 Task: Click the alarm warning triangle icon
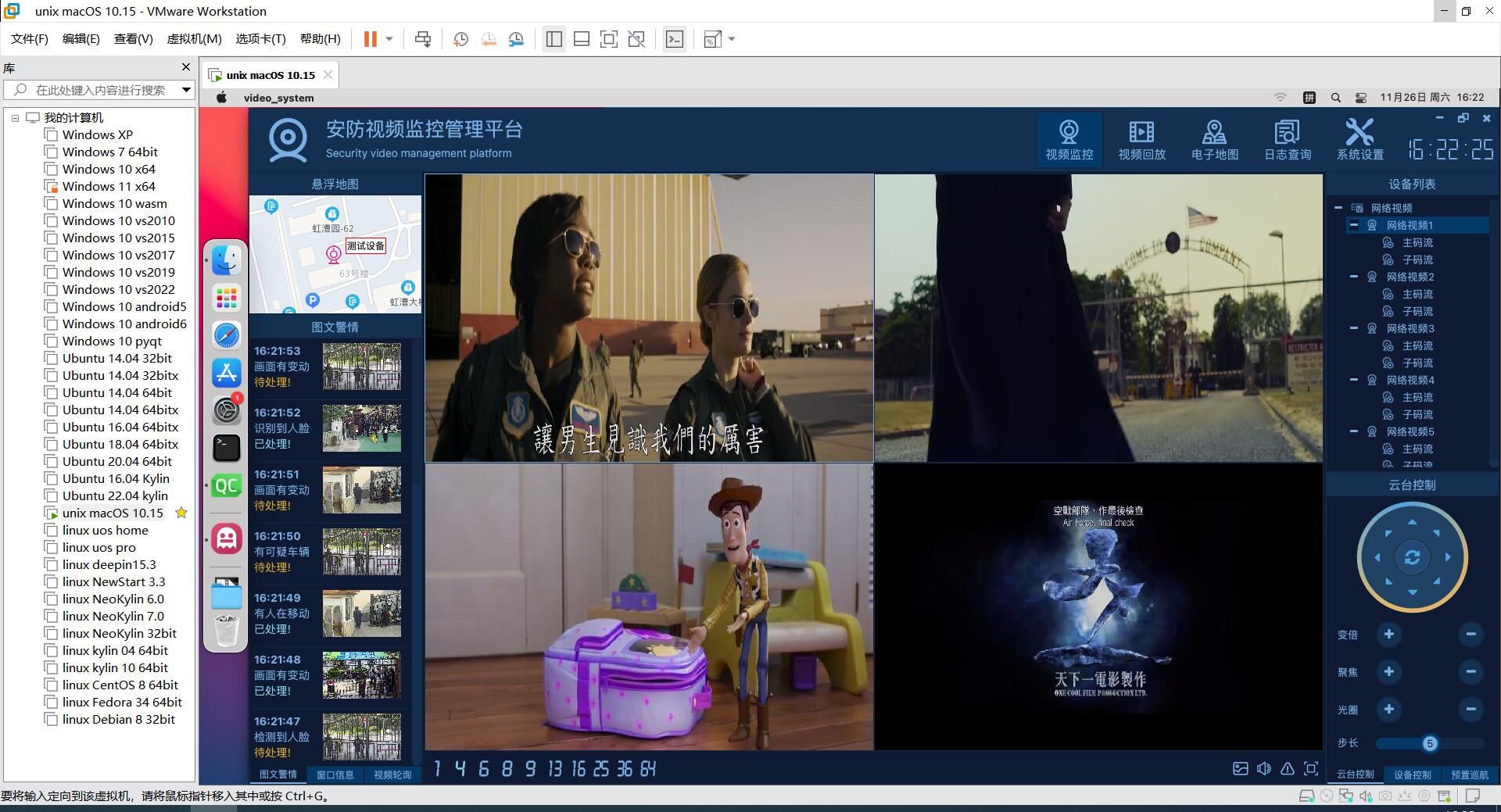(1288, 769)
